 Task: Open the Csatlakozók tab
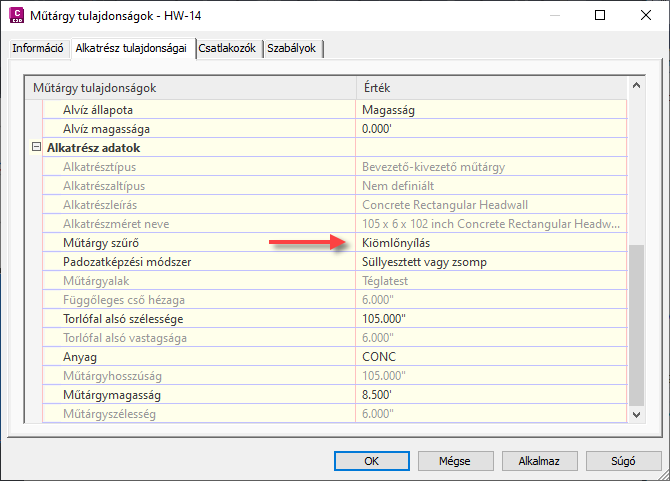click(228, 48)
